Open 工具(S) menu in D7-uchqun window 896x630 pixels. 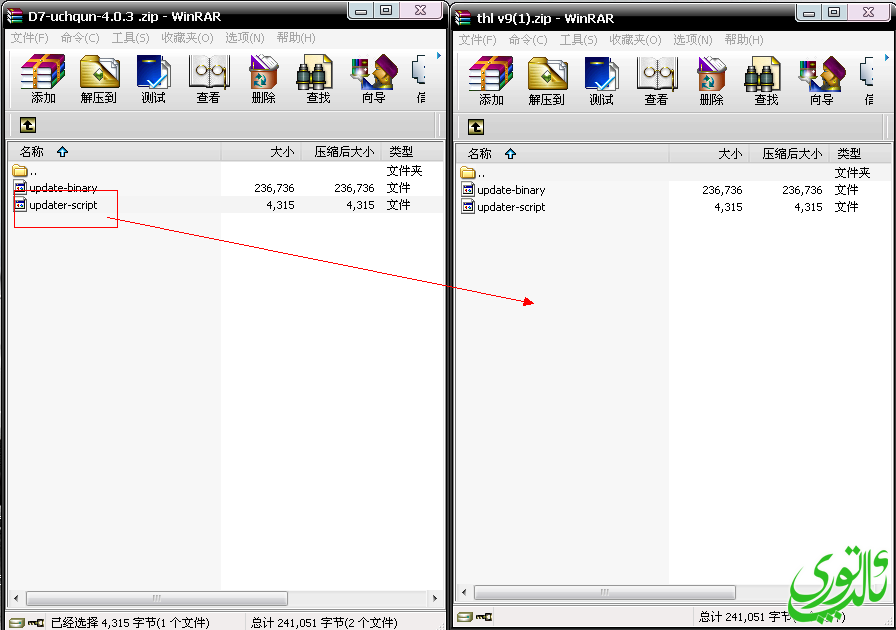click(130, 38)
